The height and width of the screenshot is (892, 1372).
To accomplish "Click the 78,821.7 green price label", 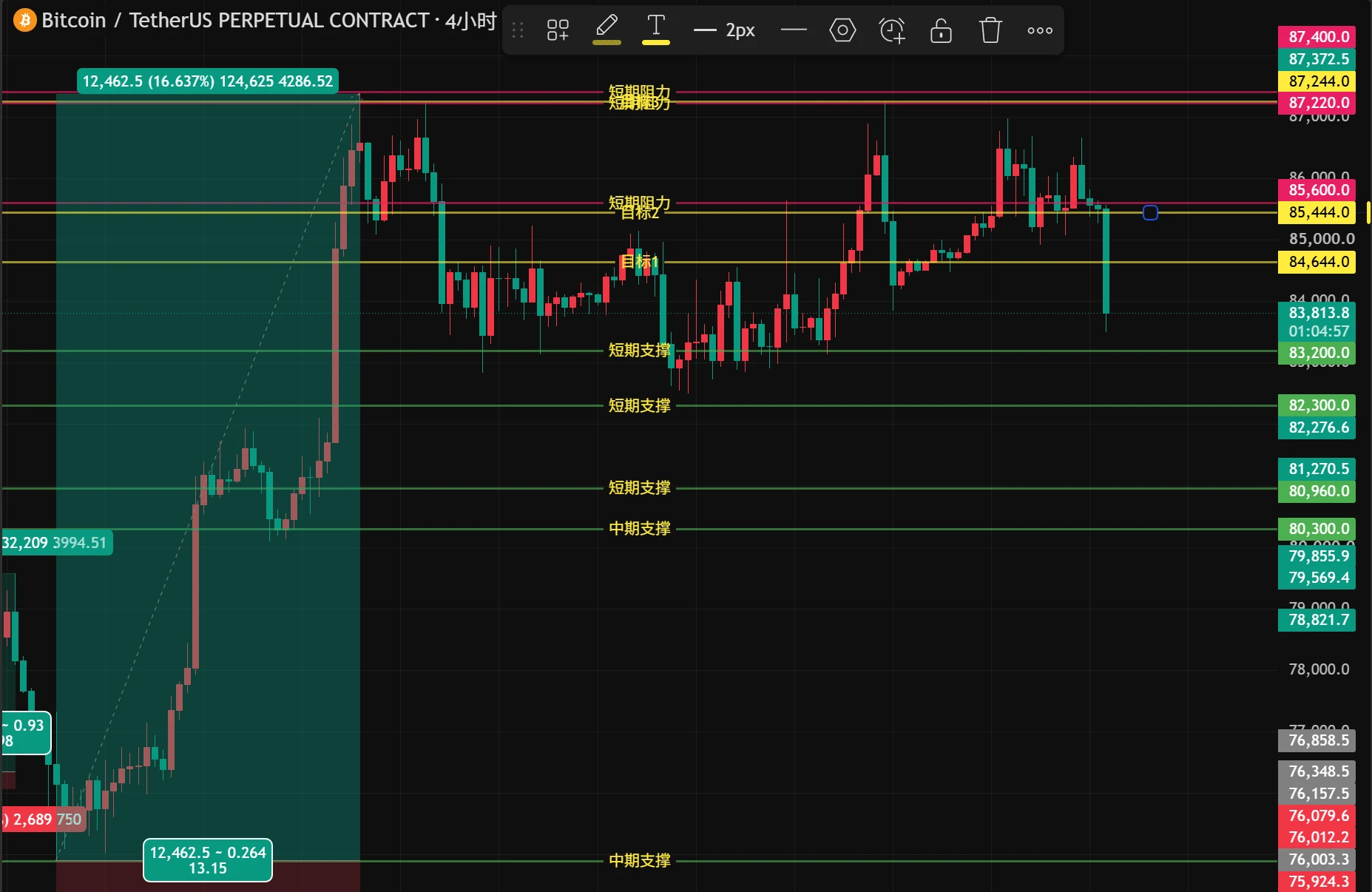I will (1317, 620).
